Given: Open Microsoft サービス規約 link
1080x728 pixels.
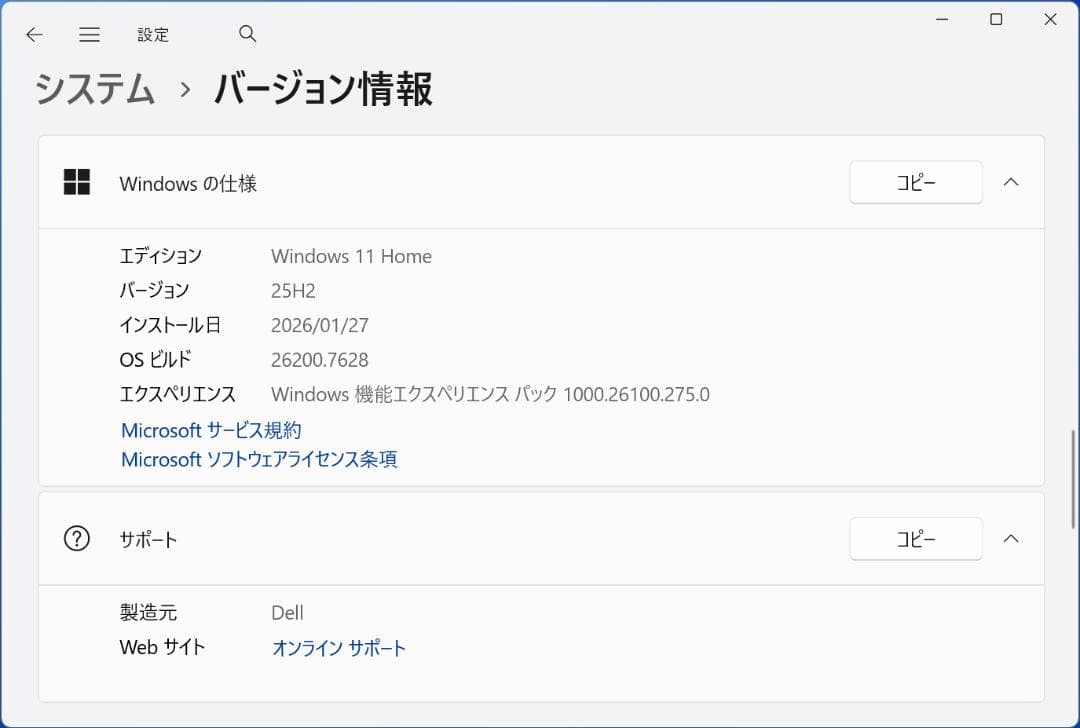Looking at the screenshot, I should [211, 430].
